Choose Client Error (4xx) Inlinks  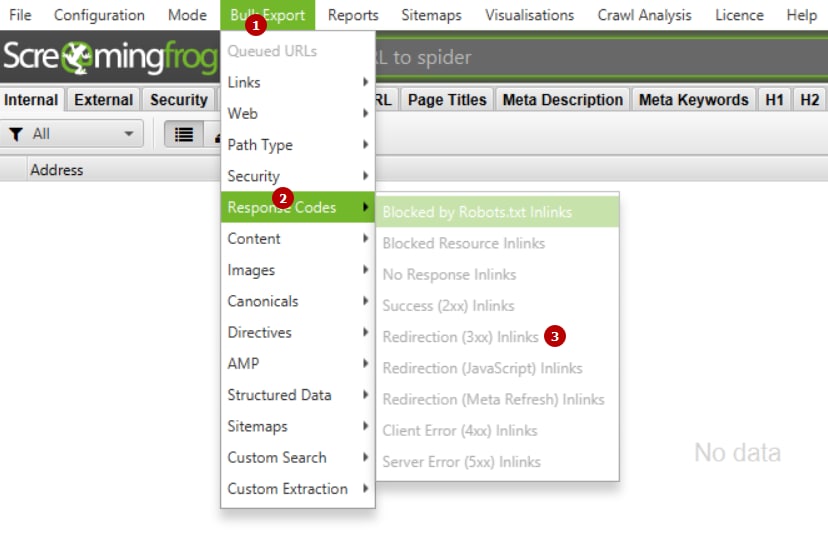pos(497,430)
